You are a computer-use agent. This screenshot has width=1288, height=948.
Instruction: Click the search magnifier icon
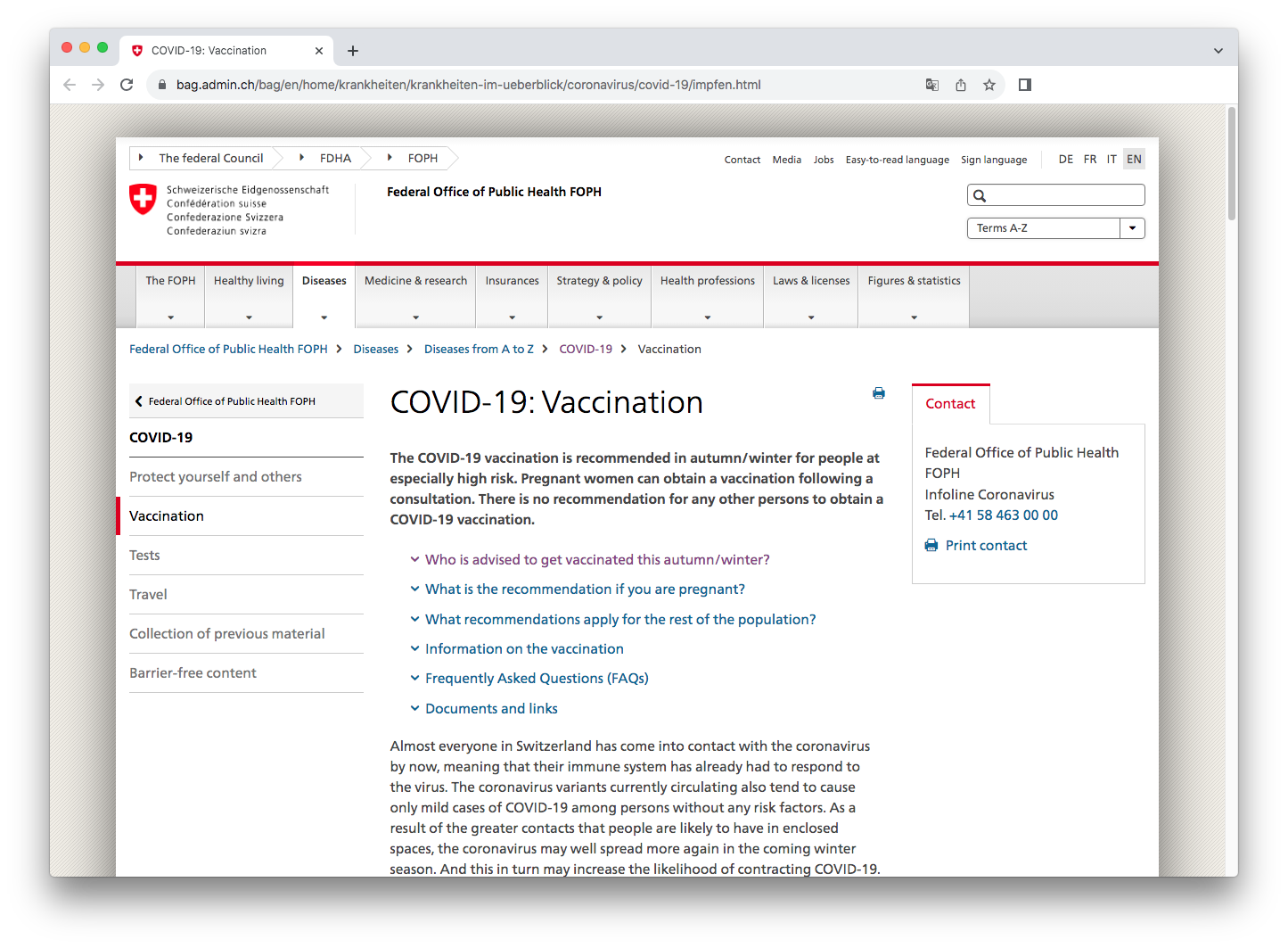tap(980, 196)
